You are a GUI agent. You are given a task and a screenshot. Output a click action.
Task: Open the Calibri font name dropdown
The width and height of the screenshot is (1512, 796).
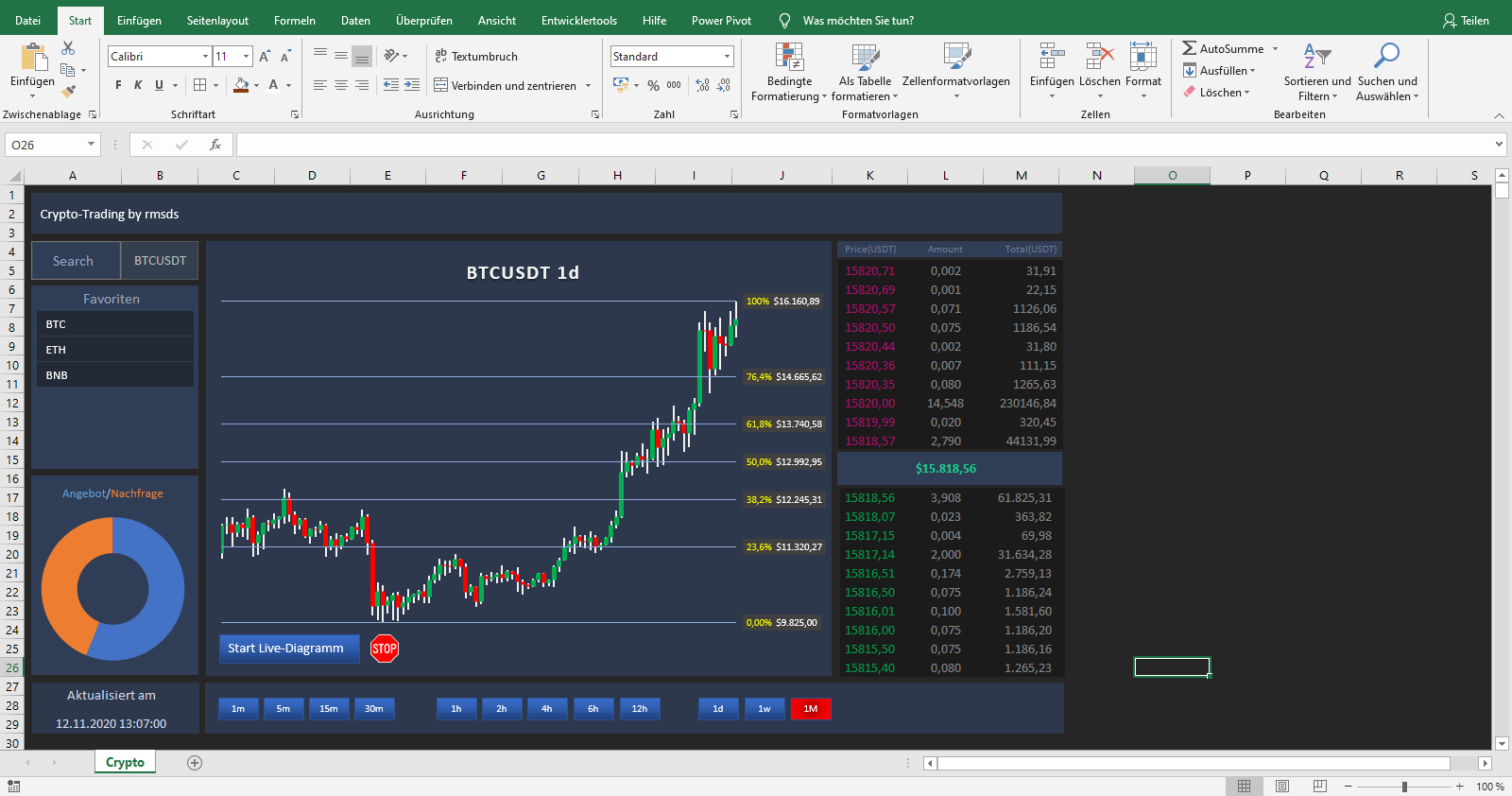coord(205,57)
